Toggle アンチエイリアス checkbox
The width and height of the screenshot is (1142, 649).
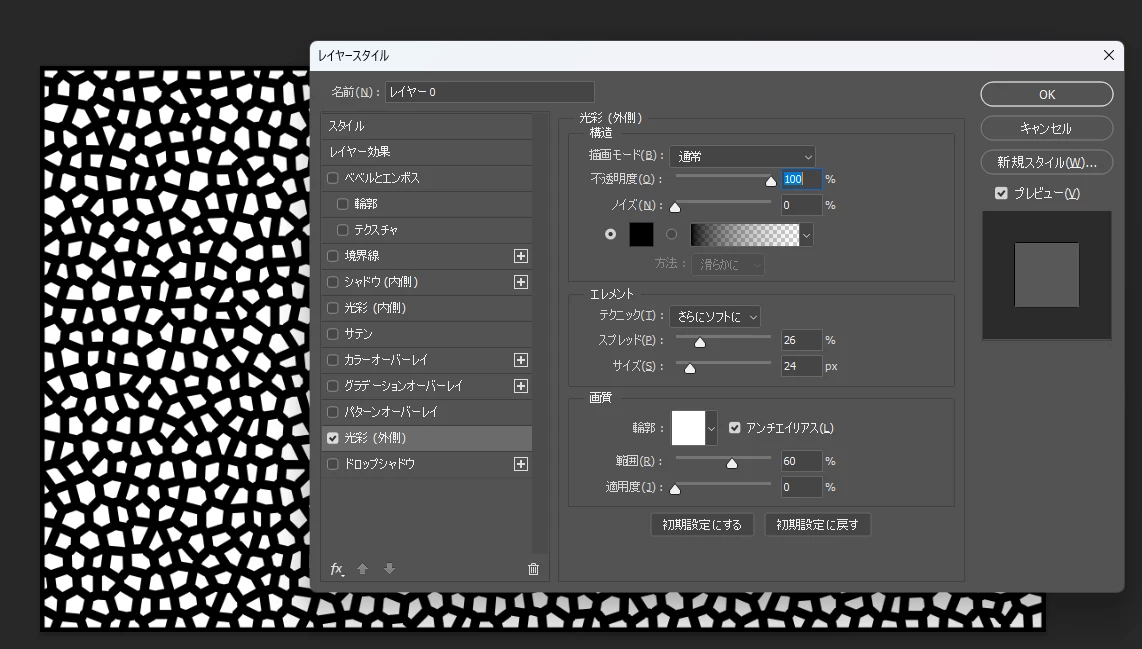pyautogui.click(x=734, y=428)
